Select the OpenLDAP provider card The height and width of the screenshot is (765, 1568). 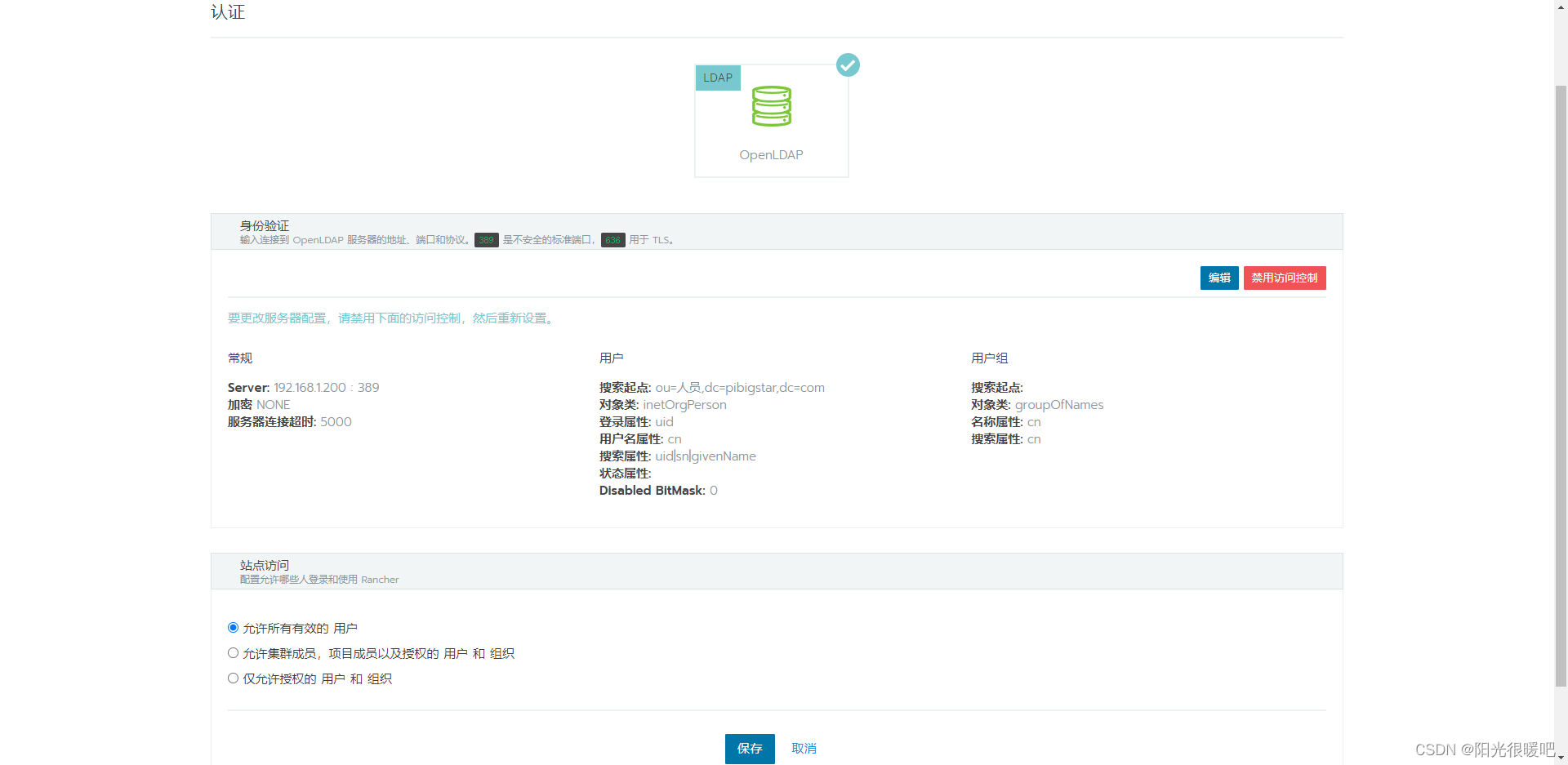(771, 121)
